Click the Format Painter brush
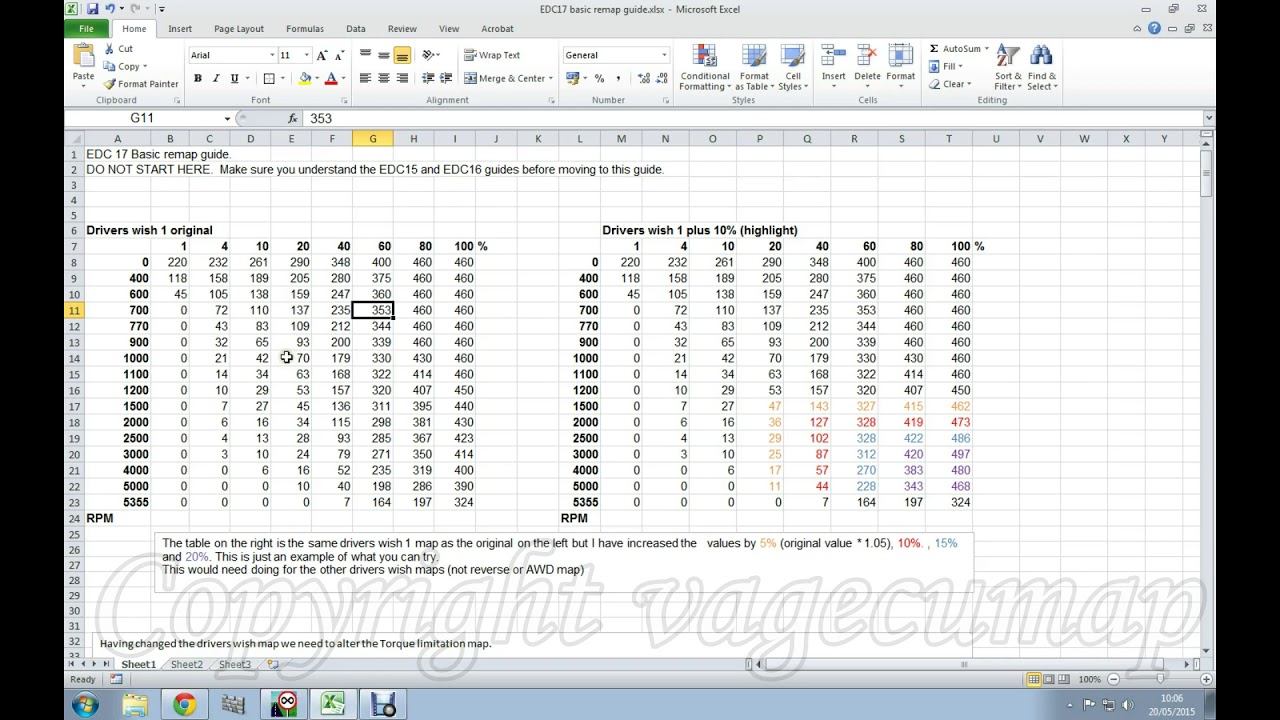 click(x=110, y=84)
